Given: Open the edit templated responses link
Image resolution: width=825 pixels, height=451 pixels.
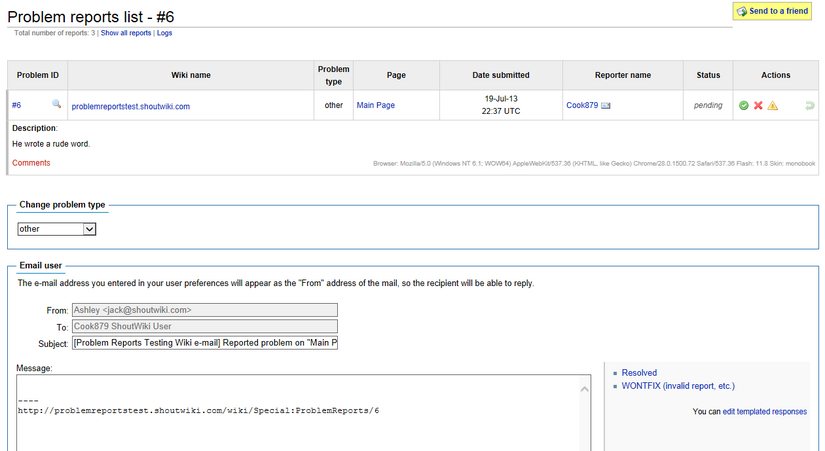Looking at the screenshot, I should (764, 412).
